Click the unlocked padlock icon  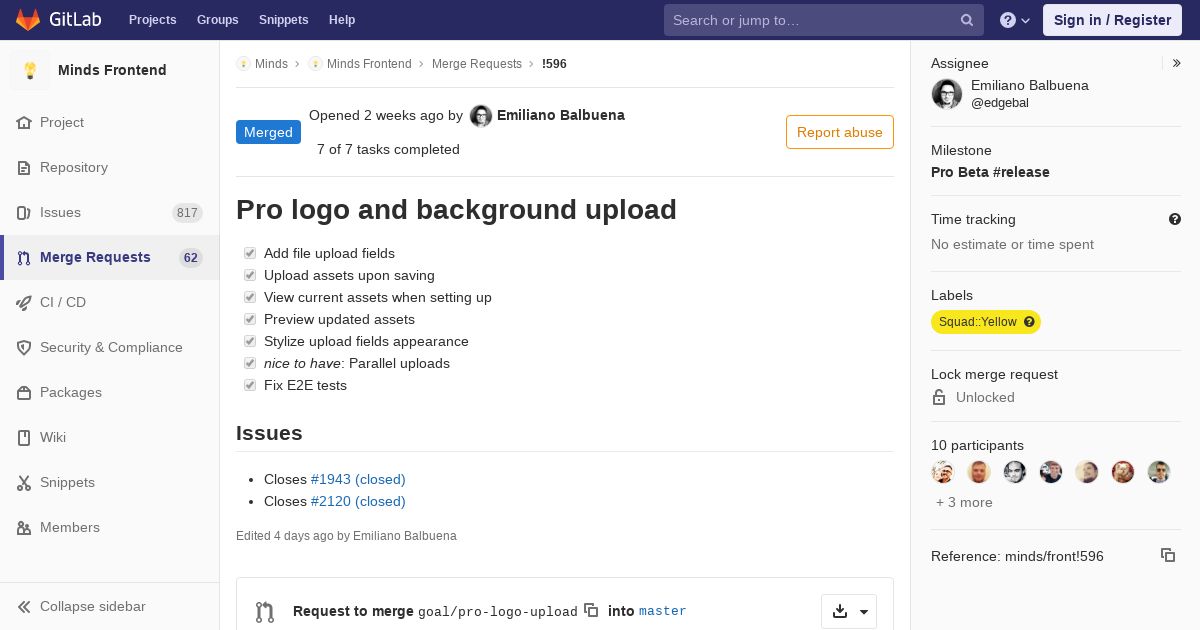pos(939,397)
